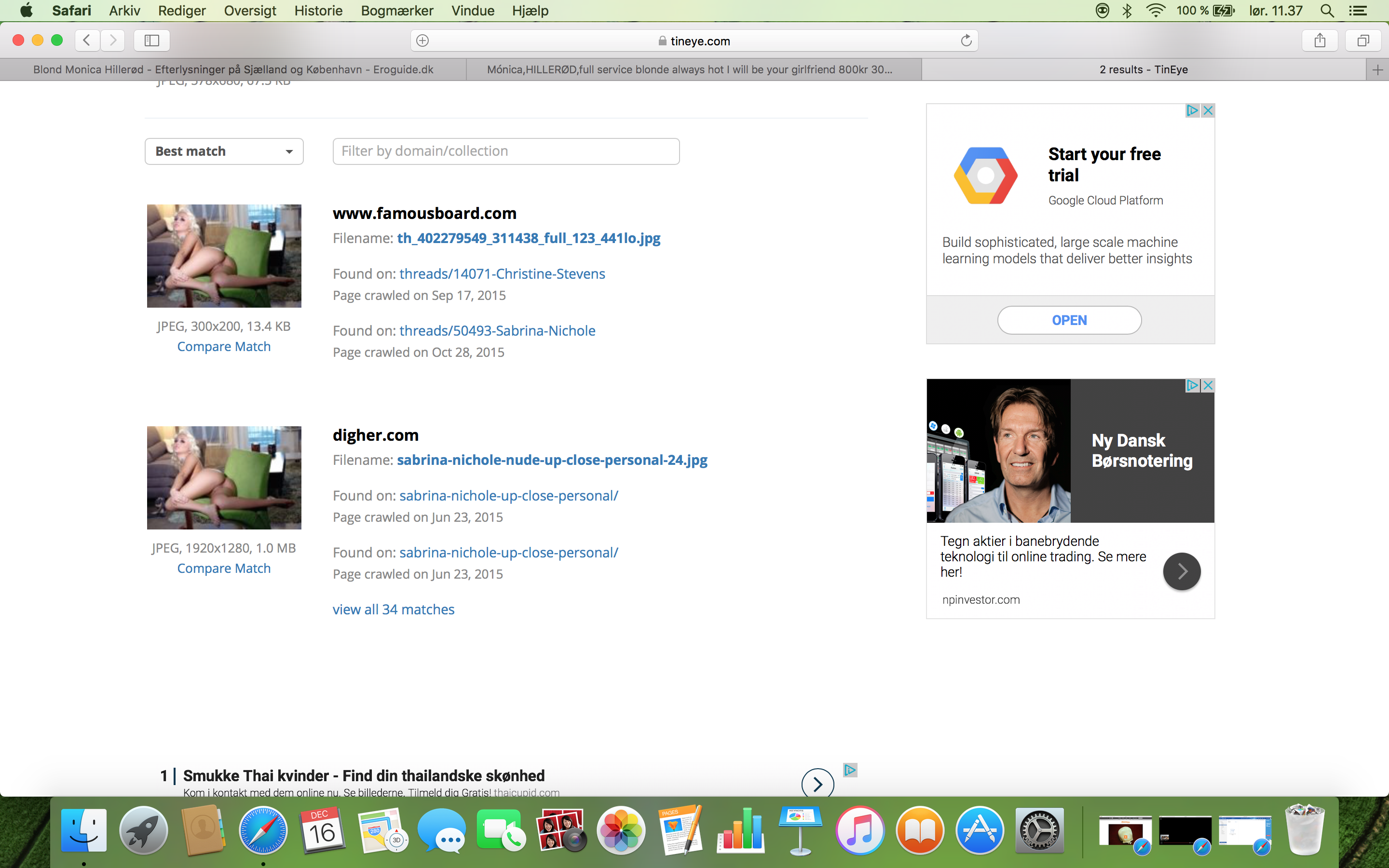Toggle the Safari sidebar button

point(151,40)
